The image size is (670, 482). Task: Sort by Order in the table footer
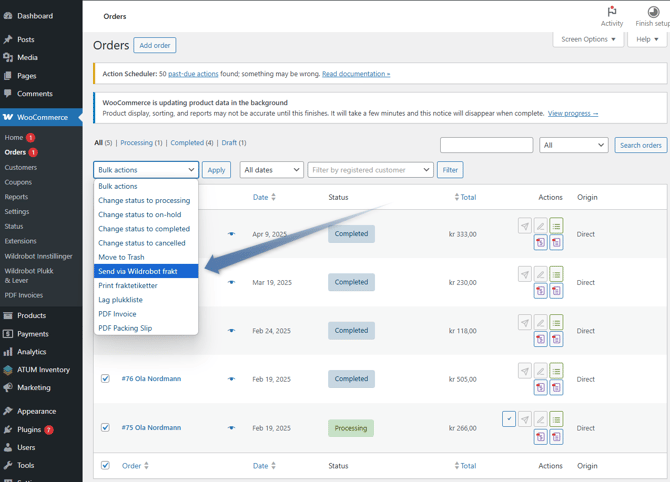[x=135, y=466]
